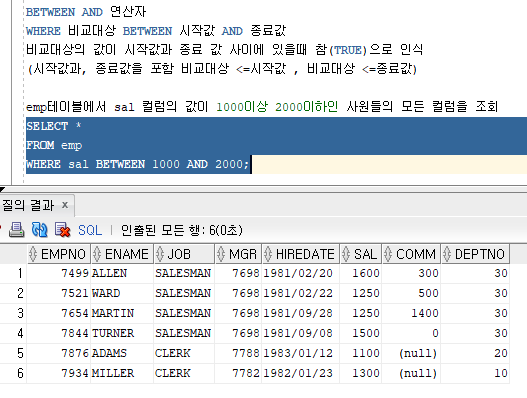
Task: Click the sort icon beside MGR header
Action: [221, 254]
